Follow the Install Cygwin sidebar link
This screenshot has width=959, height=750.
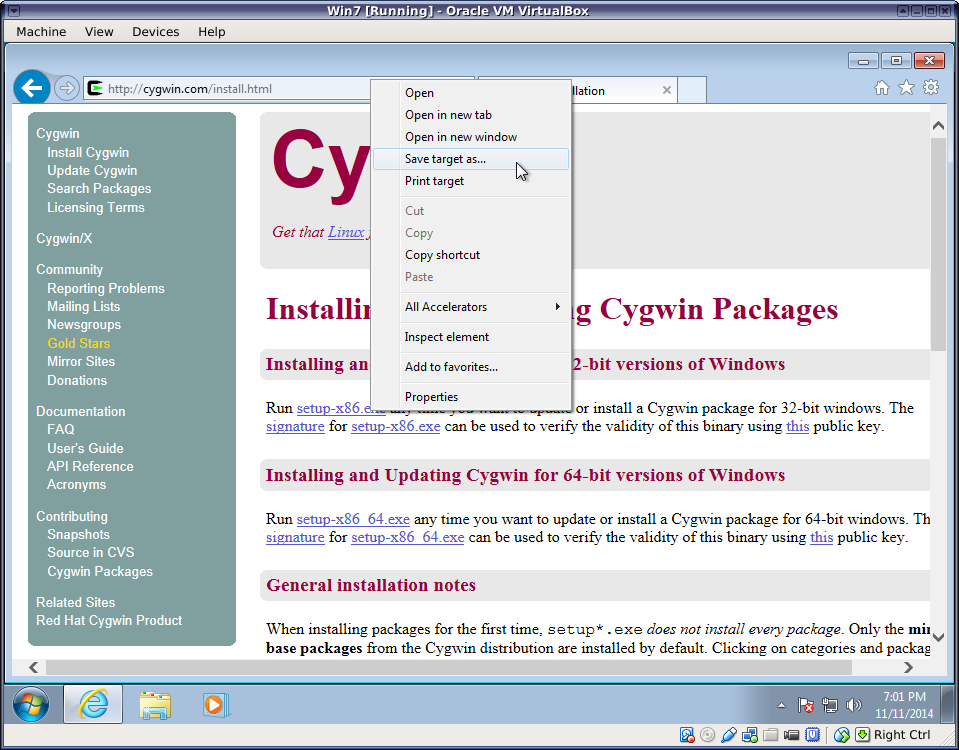click(88, 152)
